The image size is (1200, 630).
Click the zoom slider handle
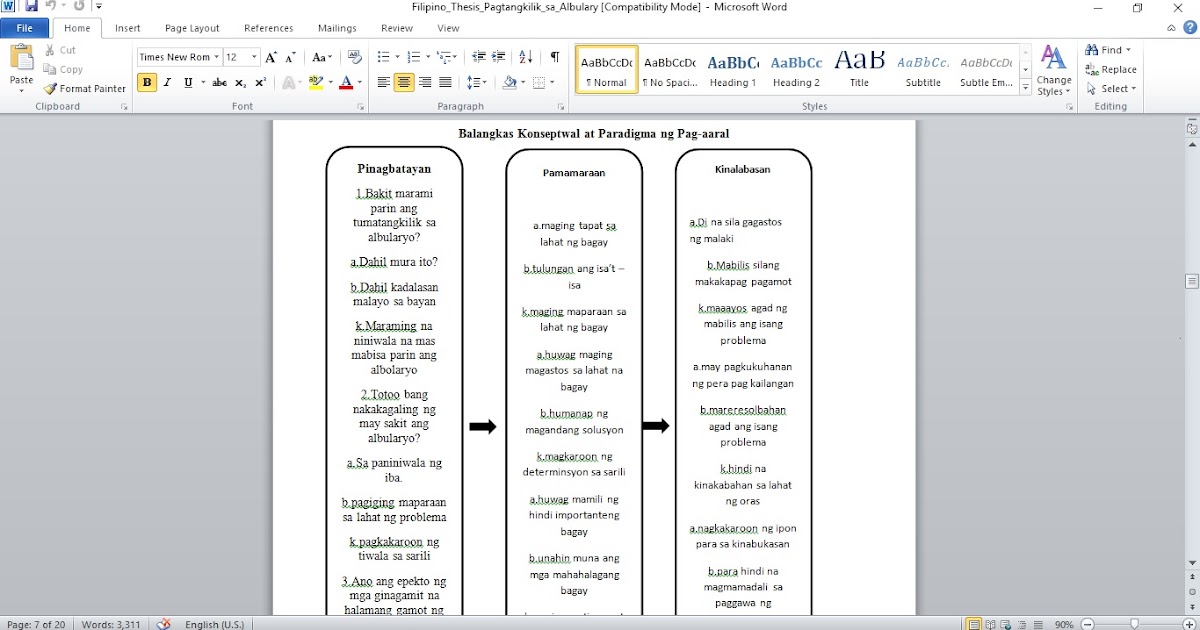pos(1134,624)
